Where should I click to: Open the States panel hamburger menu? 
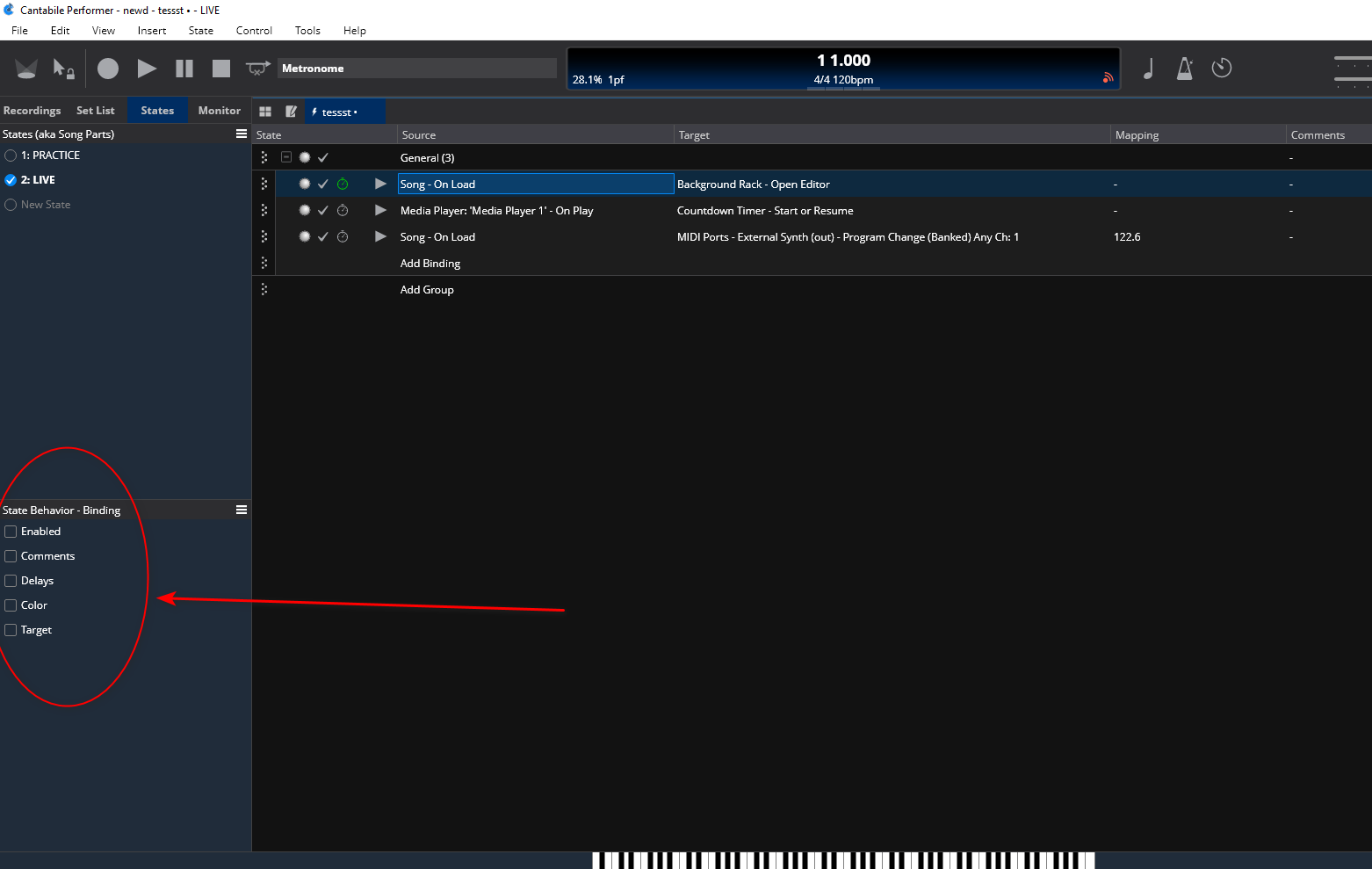[x=242, y=134]
